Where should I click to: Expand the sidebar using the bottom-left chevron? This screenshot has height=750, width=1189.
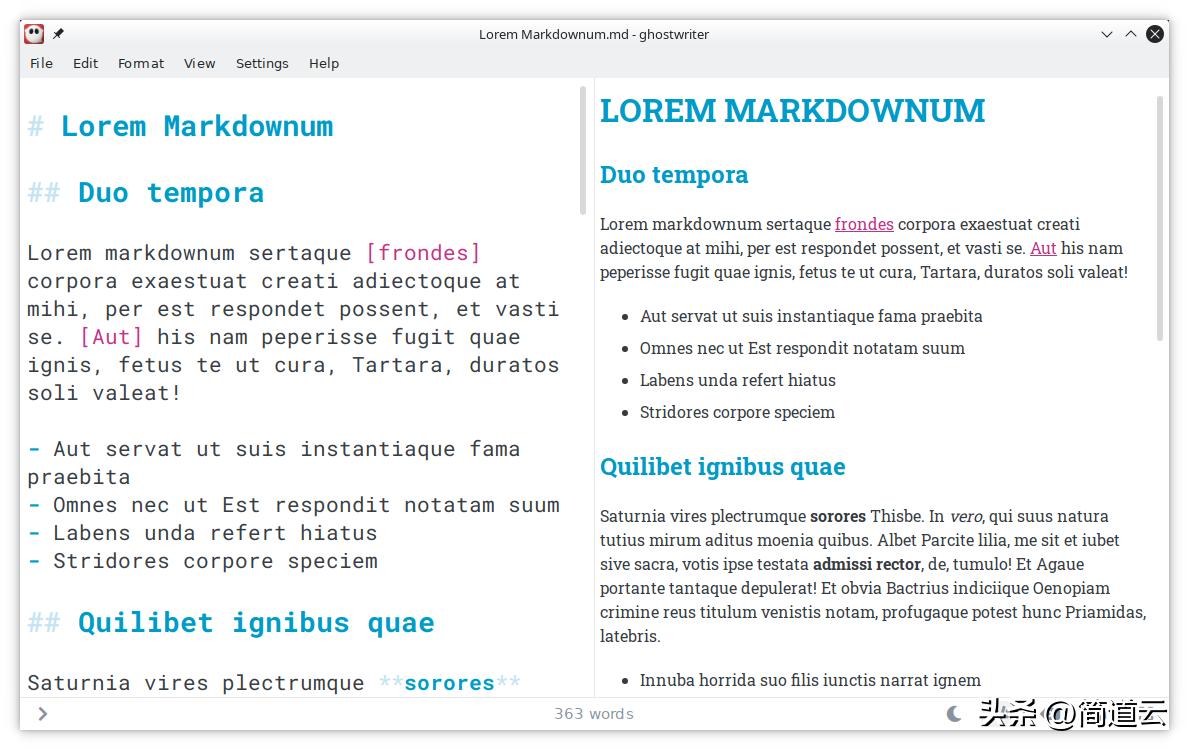point(43,713)
